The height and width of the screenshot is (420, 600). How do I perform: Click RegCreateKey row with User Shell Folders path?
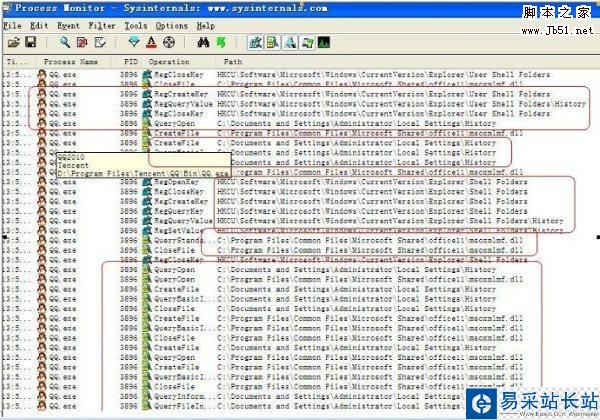pos(300,94)
